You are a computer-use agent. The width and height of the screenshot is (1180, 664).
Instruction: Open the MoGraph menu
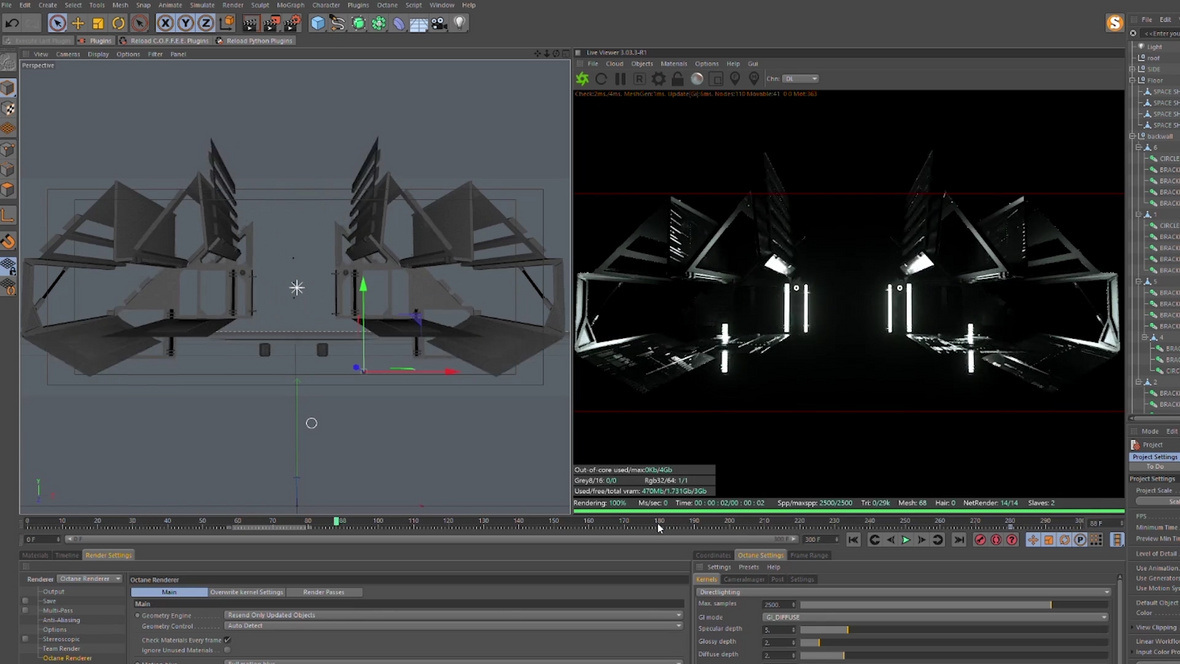pyautogui.click(x=290, y=5)
